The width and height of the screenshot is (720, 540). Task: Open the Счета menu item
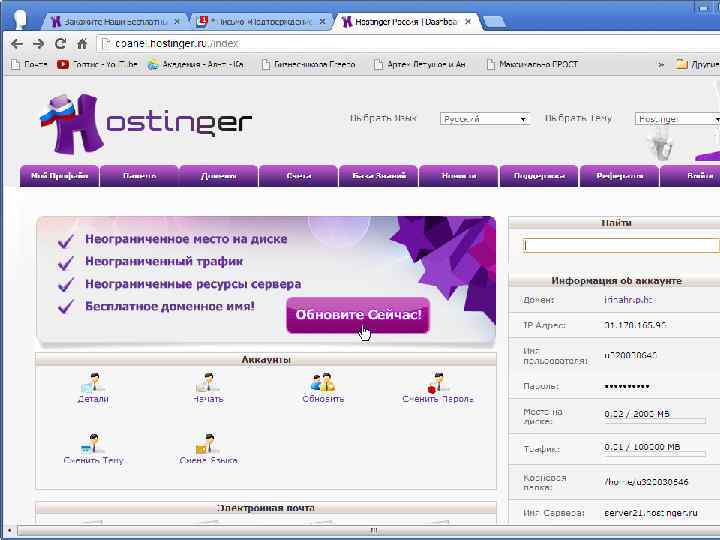pyautogui.click(x=298, y=176)
